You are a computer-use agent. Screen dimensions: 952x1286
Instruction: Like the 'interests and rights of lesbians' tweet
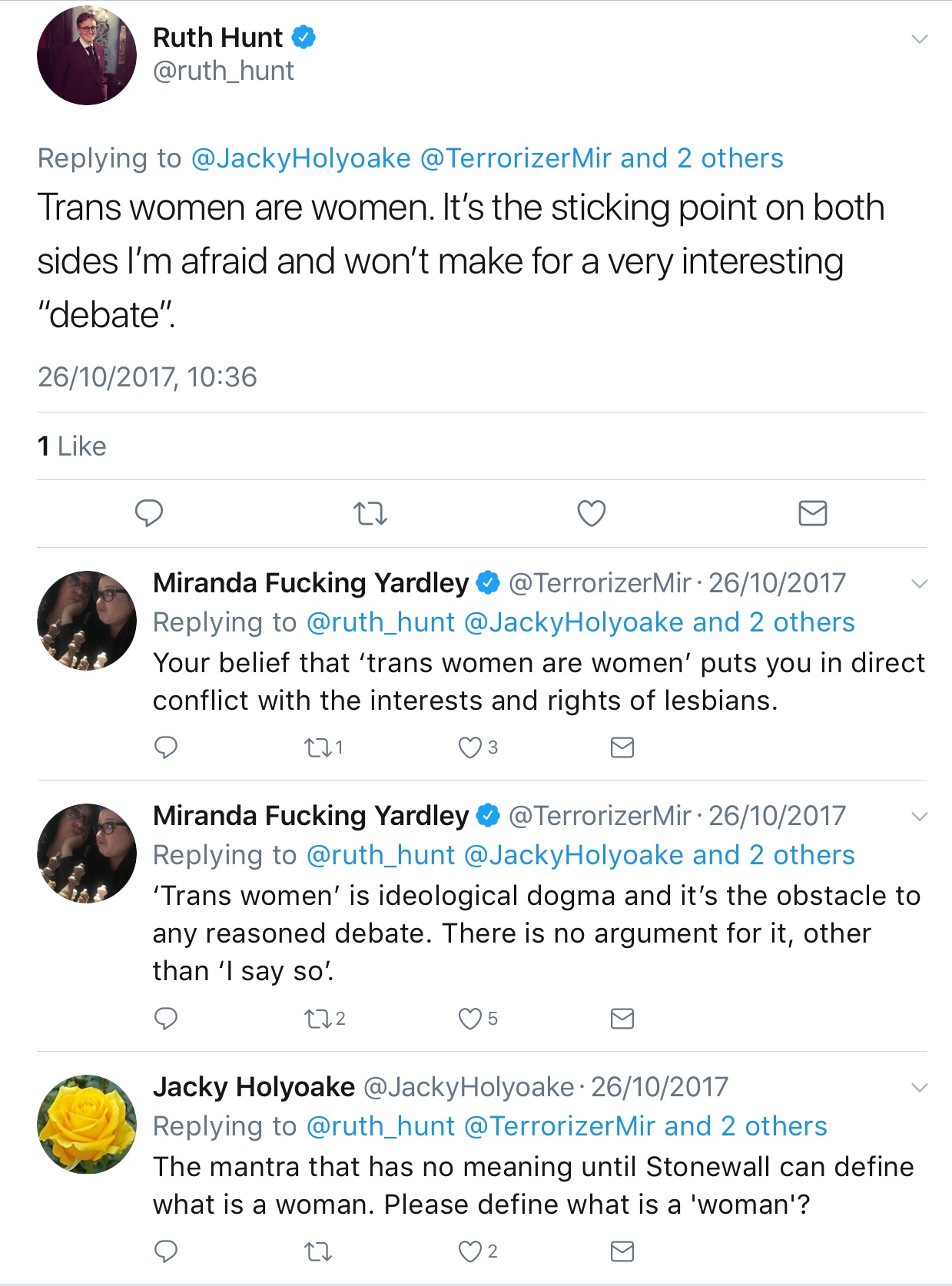pos(470,747)
